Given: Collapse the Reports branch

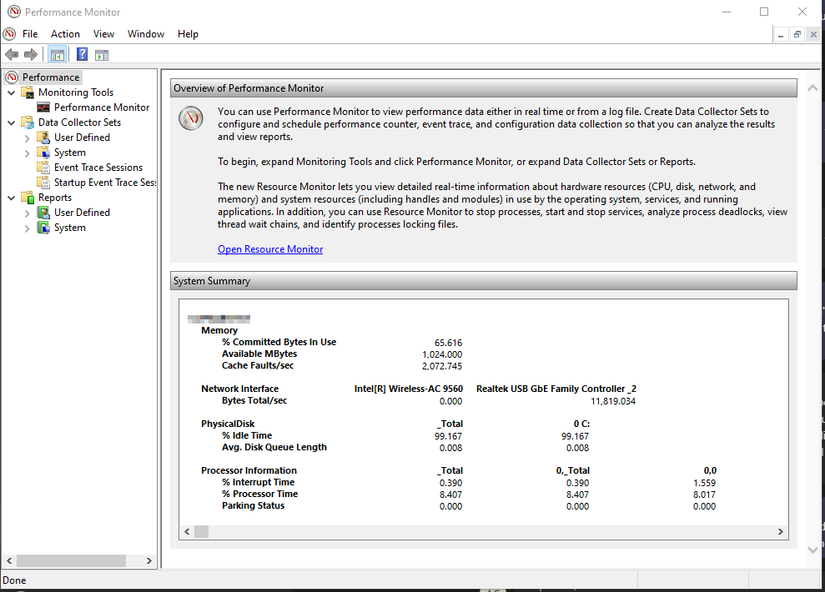Looking at the screenshot, I should (10, 197).
